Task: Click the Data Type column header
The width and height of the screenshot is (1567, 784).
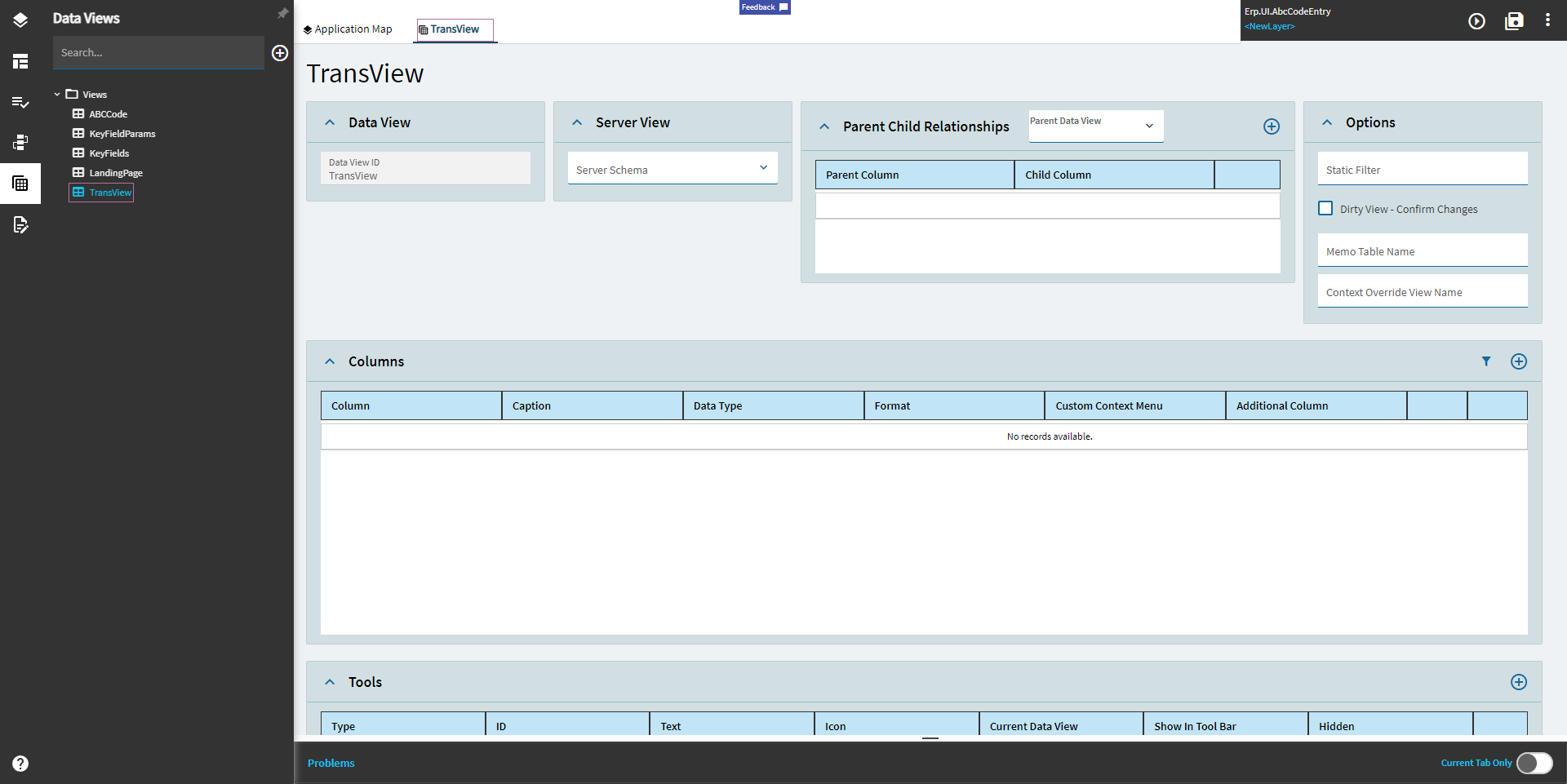Action: pos(773,405)
